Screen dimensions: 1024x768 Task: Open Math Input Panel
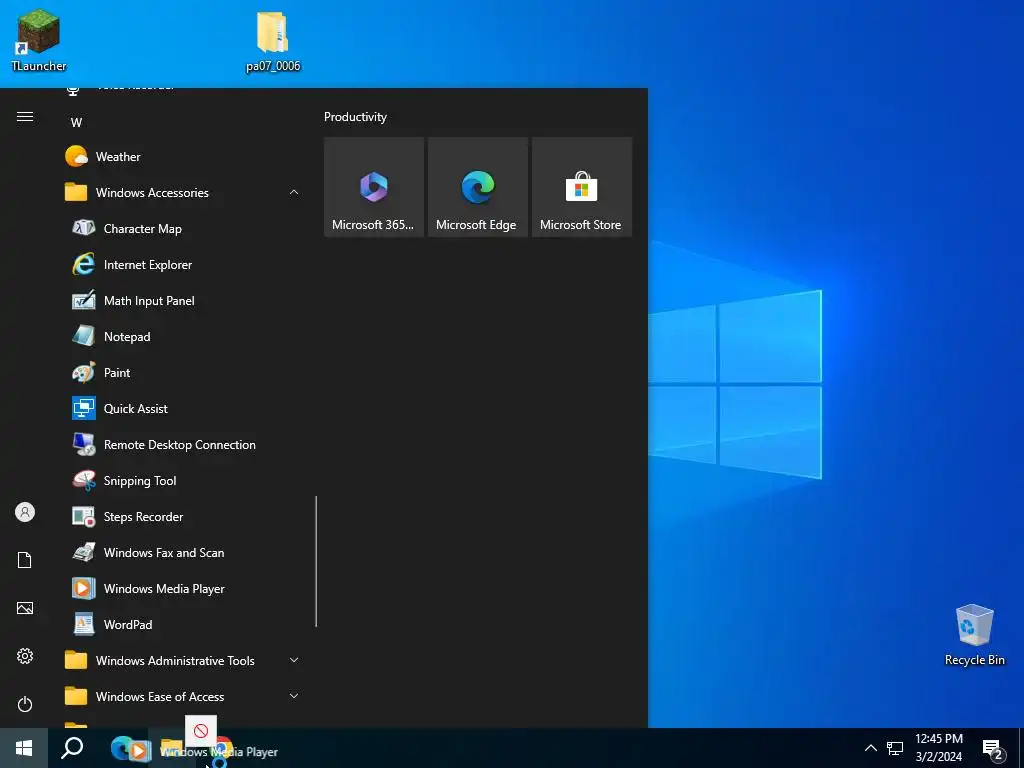(182, 300)
